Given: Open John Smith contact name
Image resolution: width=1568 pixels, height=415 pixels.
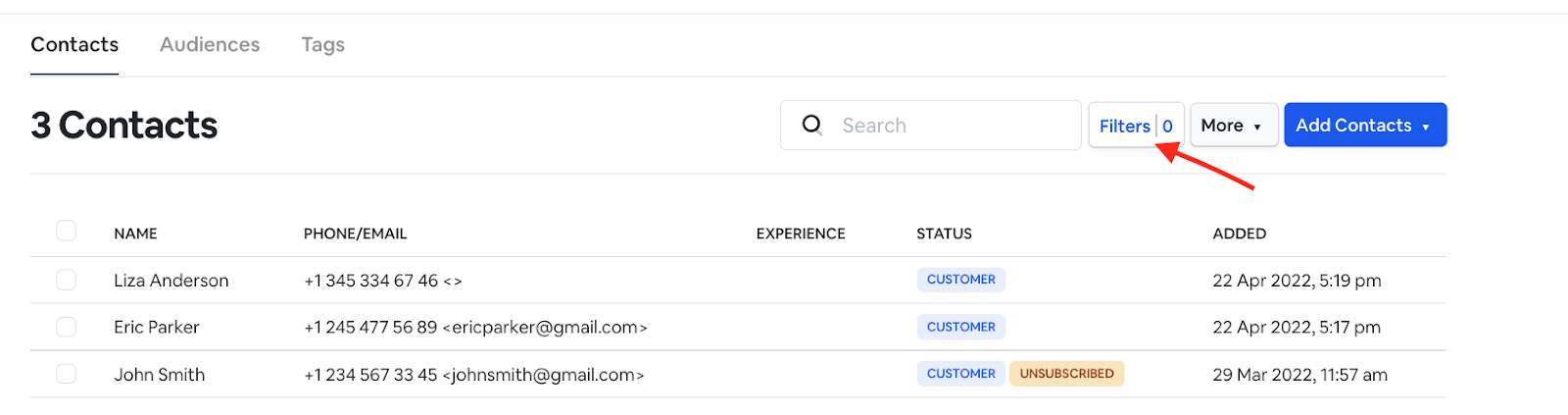Looking at the screenshot, I should click(x=159, y=375).
